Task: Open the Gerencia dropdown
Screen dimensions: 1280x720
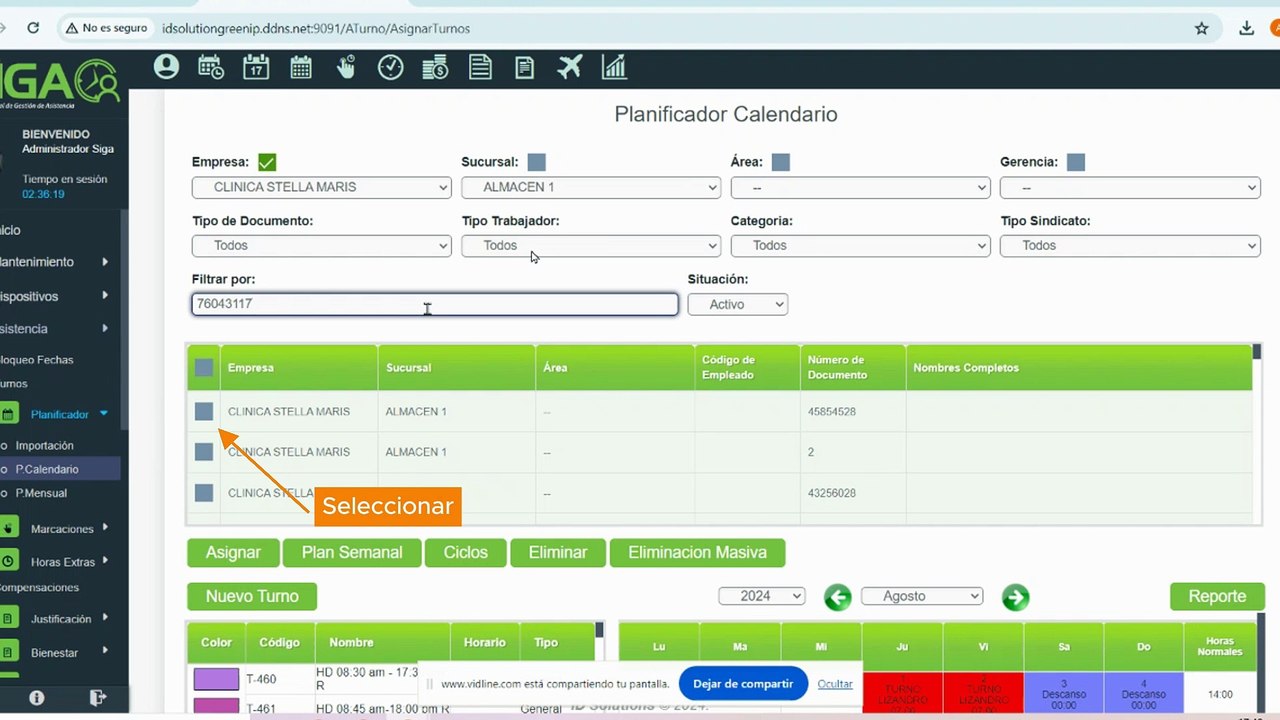Action: (1130, 187)
